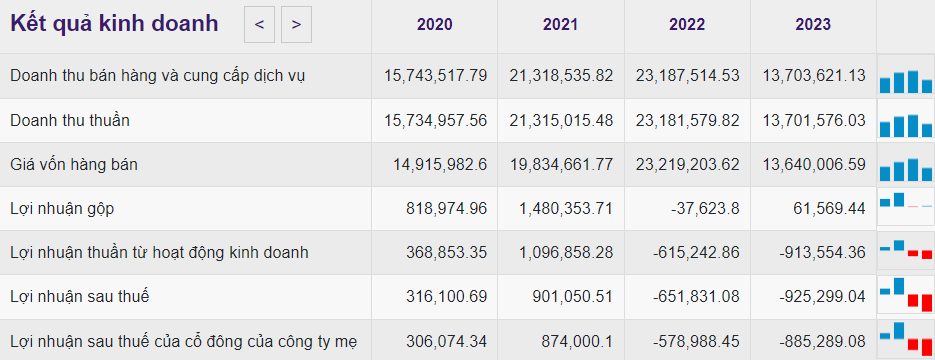The width and height of the screenshot is (935, 360).
Task: Click the Kết quả kinh doanh heading
Action: [114, 24]
